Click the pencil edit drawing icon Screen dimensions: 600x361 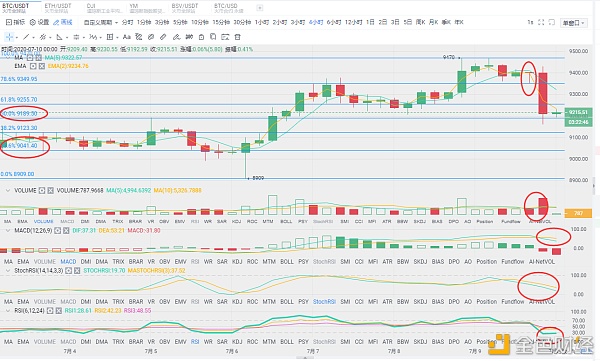point(176,37)
